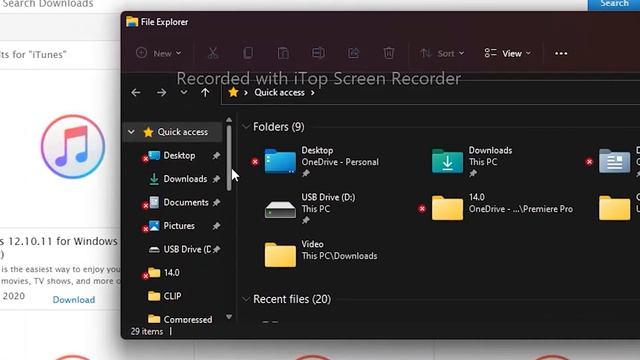This screenshot has height=360, width=640.
Task: Click the Copy icon in toolbar
Action: [x=248, y=53]
